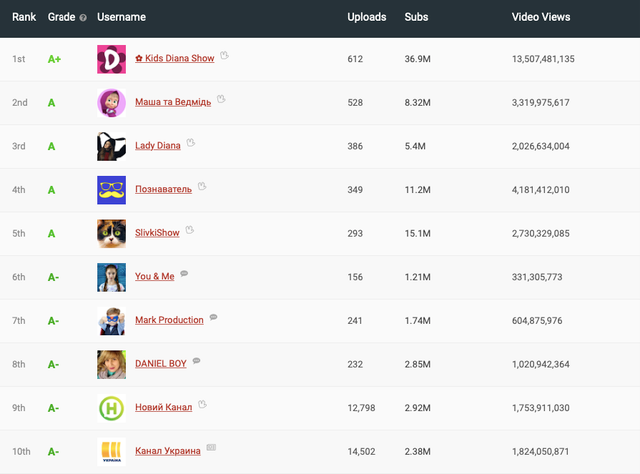Click the Новий Канал green logo
Screen dimensions: 640x474
point(111,408)
